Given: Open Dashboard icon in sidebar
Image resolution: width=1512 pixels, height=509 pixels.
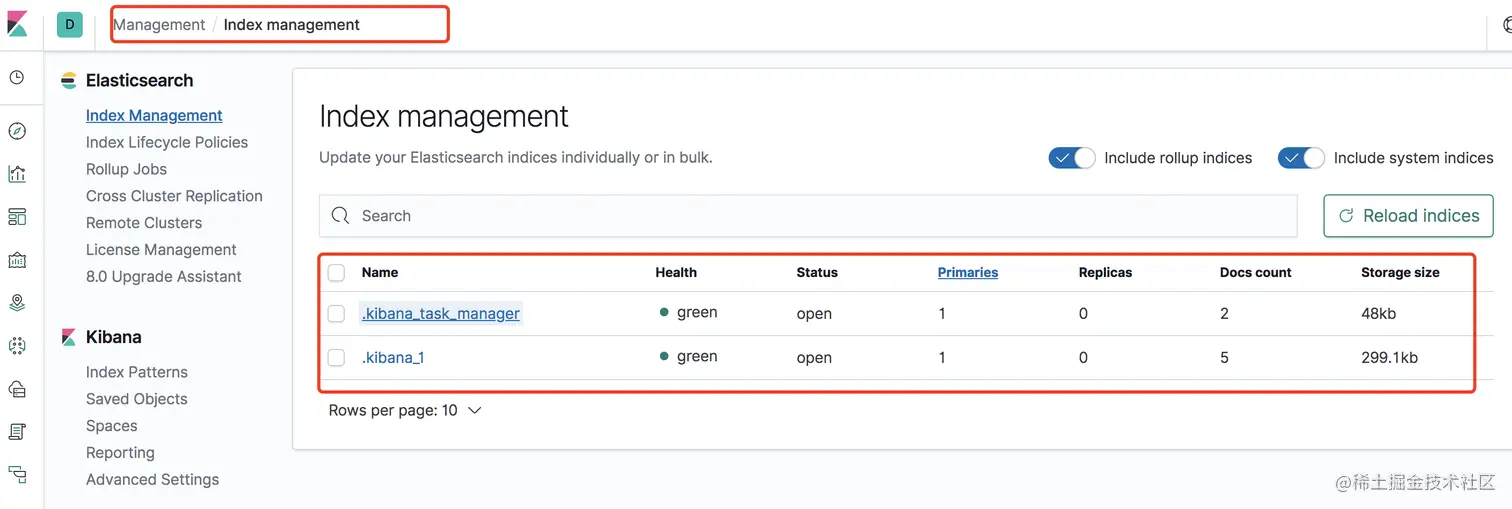Looking at the screenshot, I should (x=17, y=217).
